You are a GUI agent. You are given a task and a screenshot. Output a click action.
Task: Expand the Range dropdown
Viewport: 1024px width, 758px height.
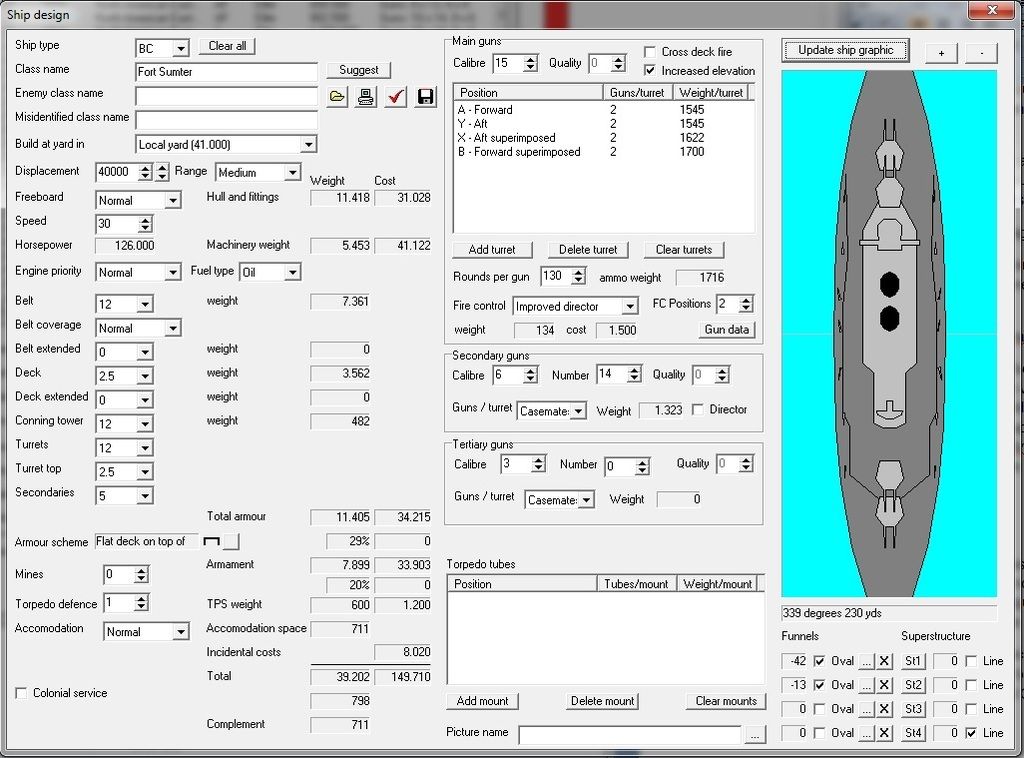coord(293,172)
